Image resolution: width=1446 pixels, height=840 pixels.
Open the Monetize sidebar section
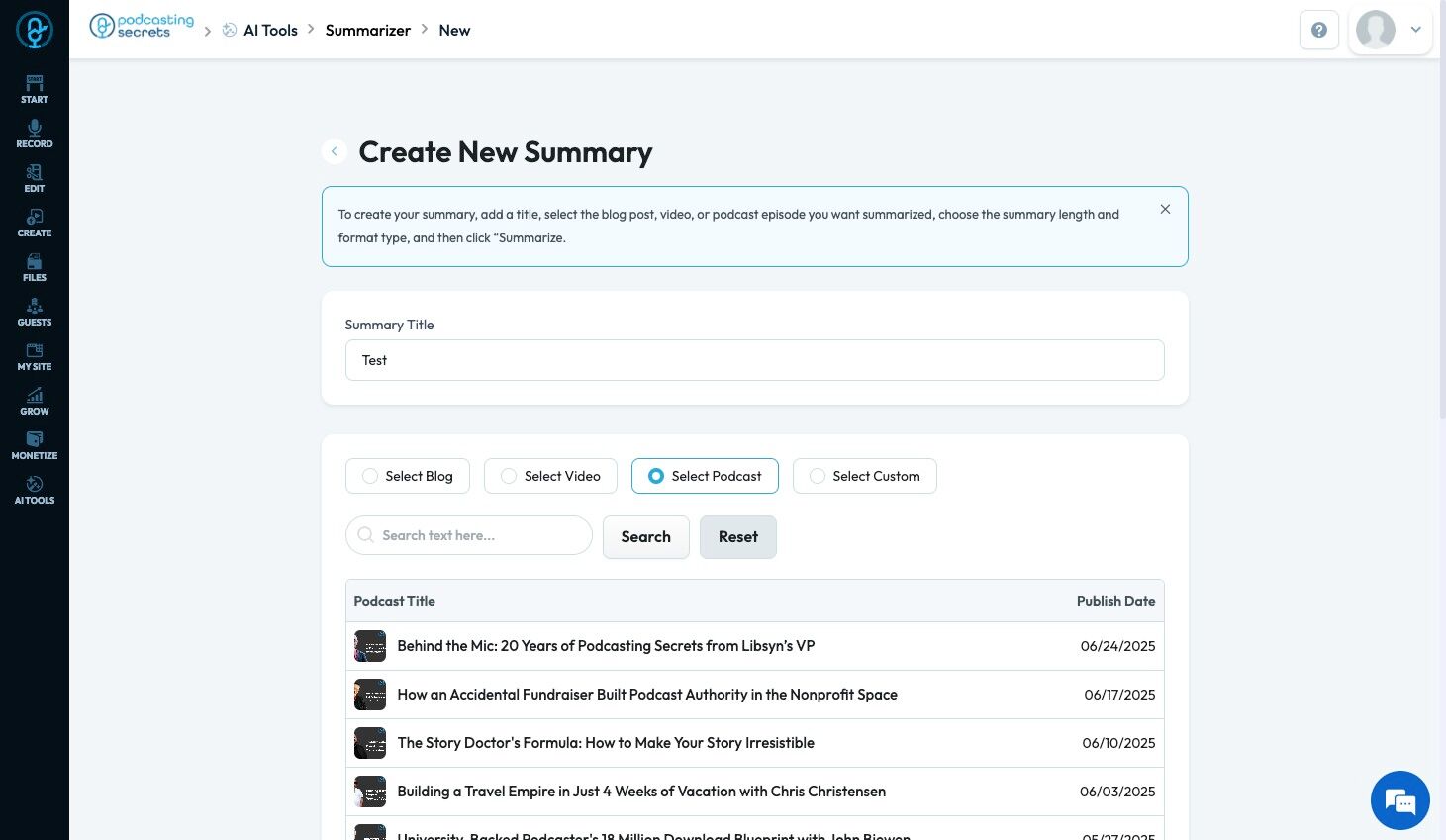coord(35,445)
